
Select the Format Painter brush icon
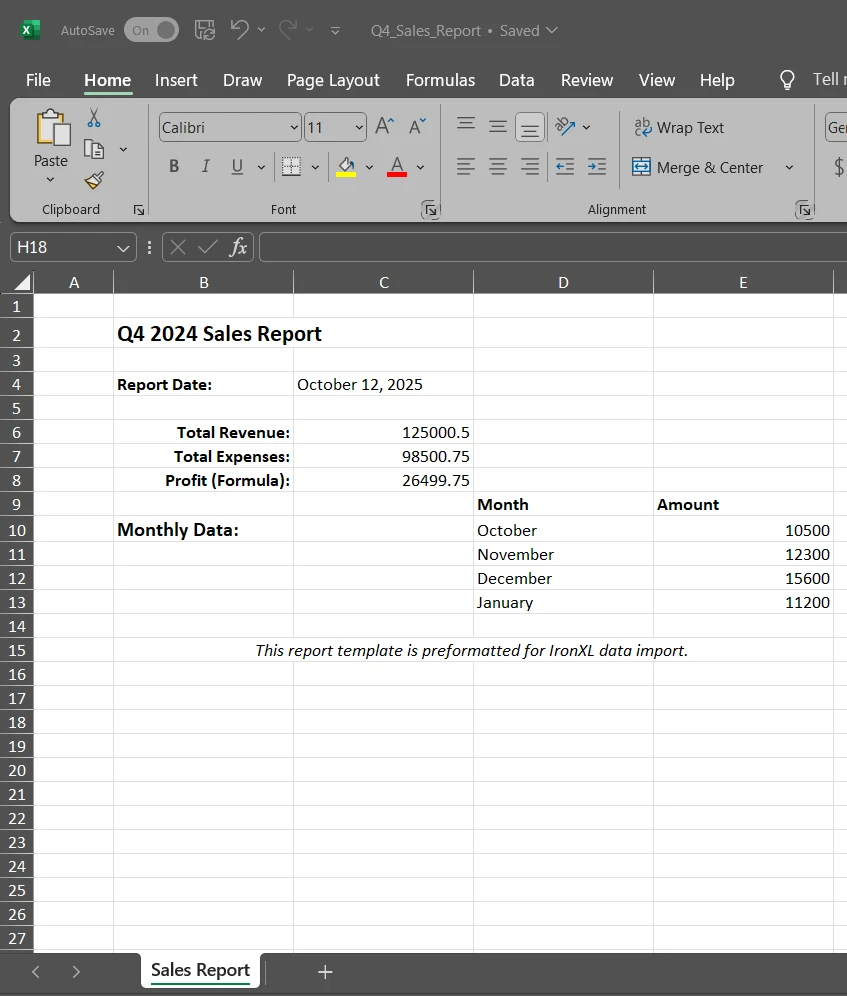coord(94,180)
